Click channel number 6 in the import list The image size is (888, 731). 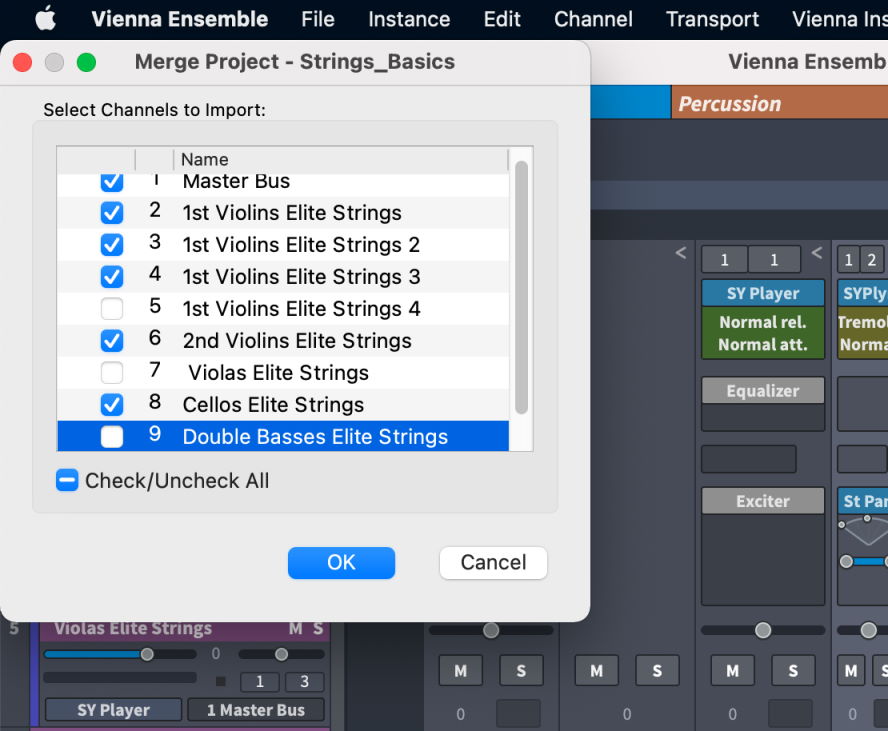click(x=155, y=338)
